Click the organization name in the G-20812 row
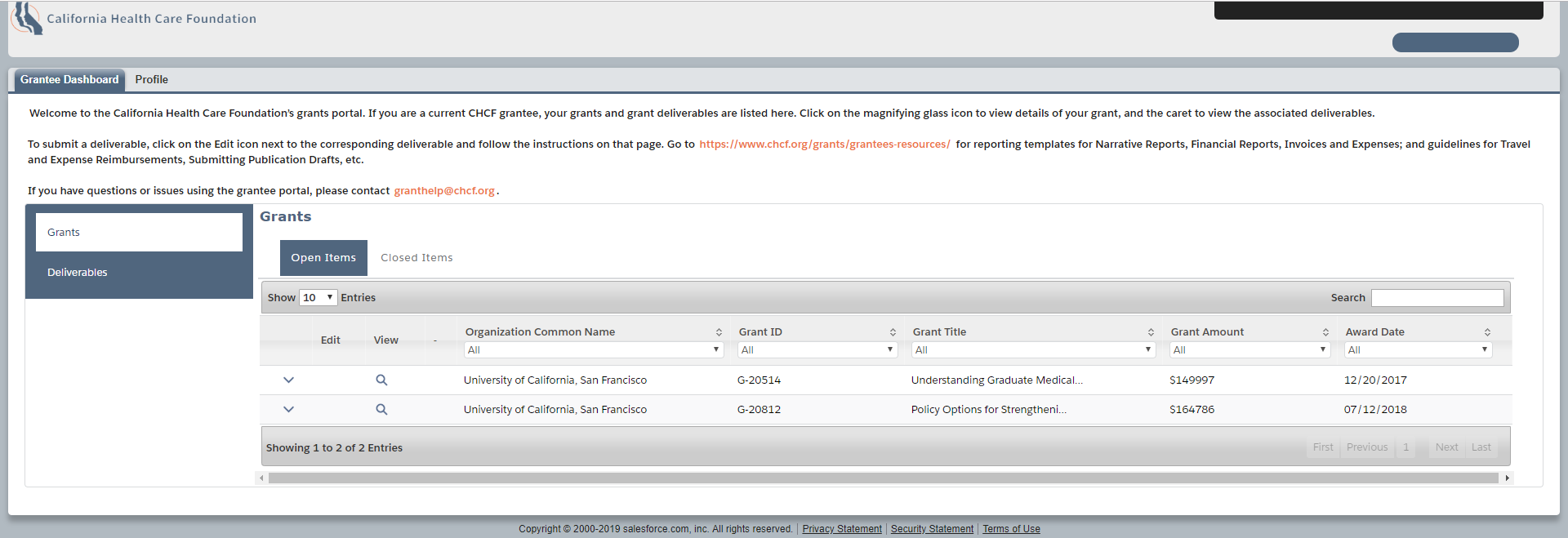 [x=555, y=410]
